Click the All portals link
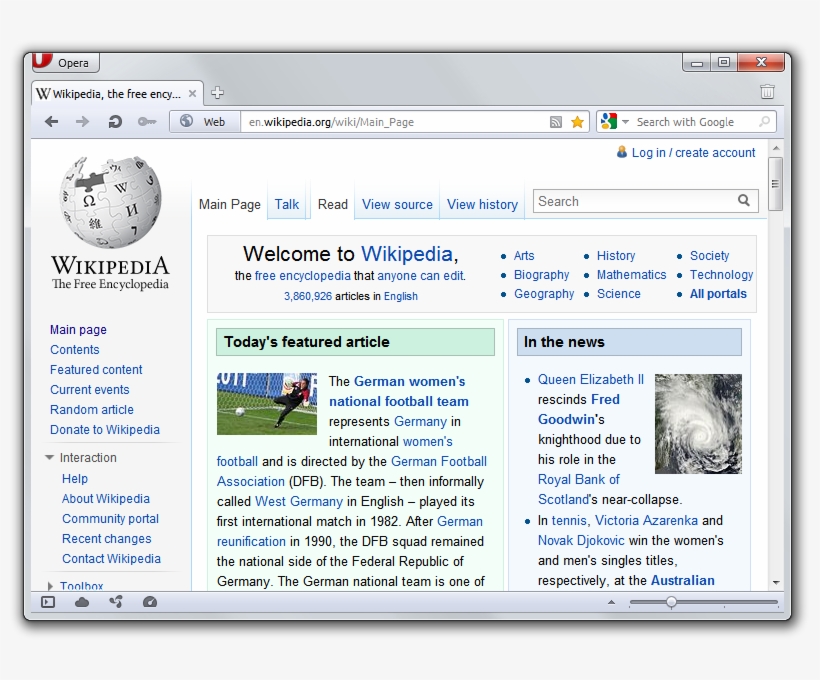This screenshot has width=820, height=680. click(718, 294)
